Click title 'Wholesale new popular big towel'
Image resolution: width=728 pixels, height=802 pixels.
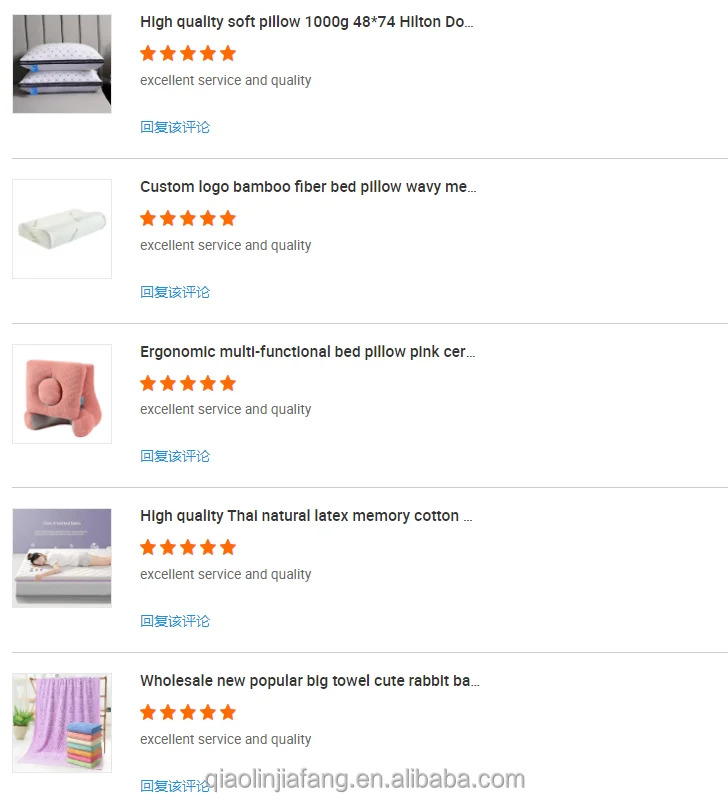310,681
